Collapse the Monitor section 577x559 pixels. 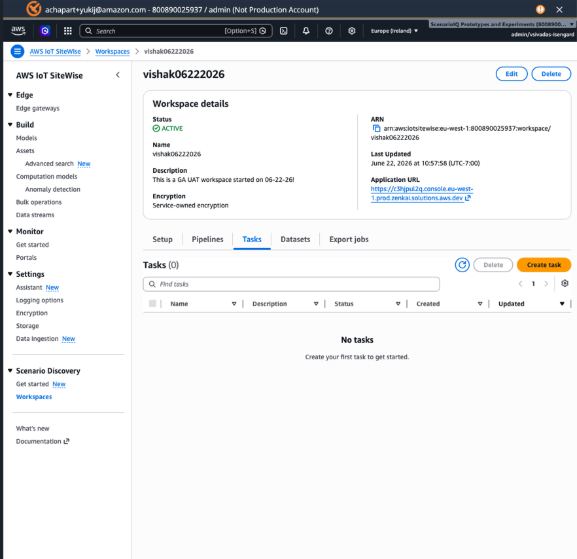[10, 231]
